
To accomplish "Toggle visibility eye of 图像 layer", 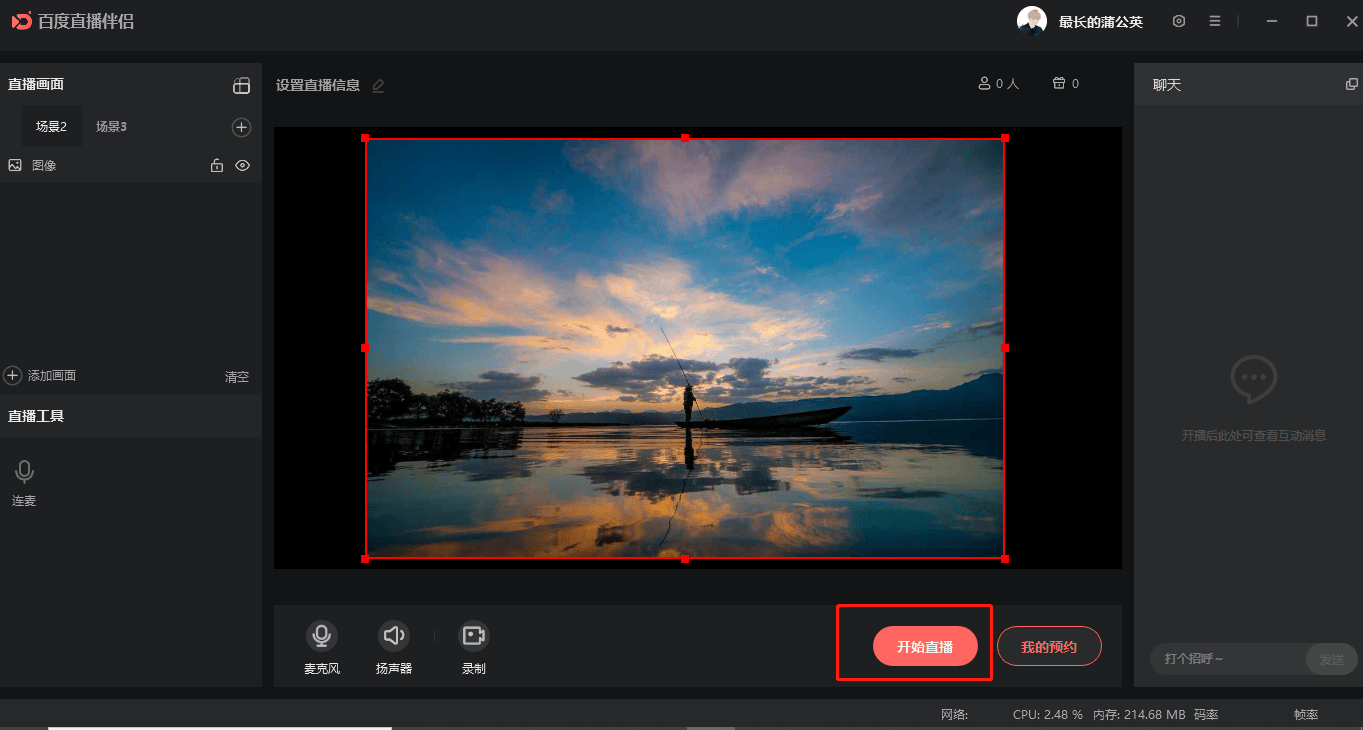I will pos(242,166).
